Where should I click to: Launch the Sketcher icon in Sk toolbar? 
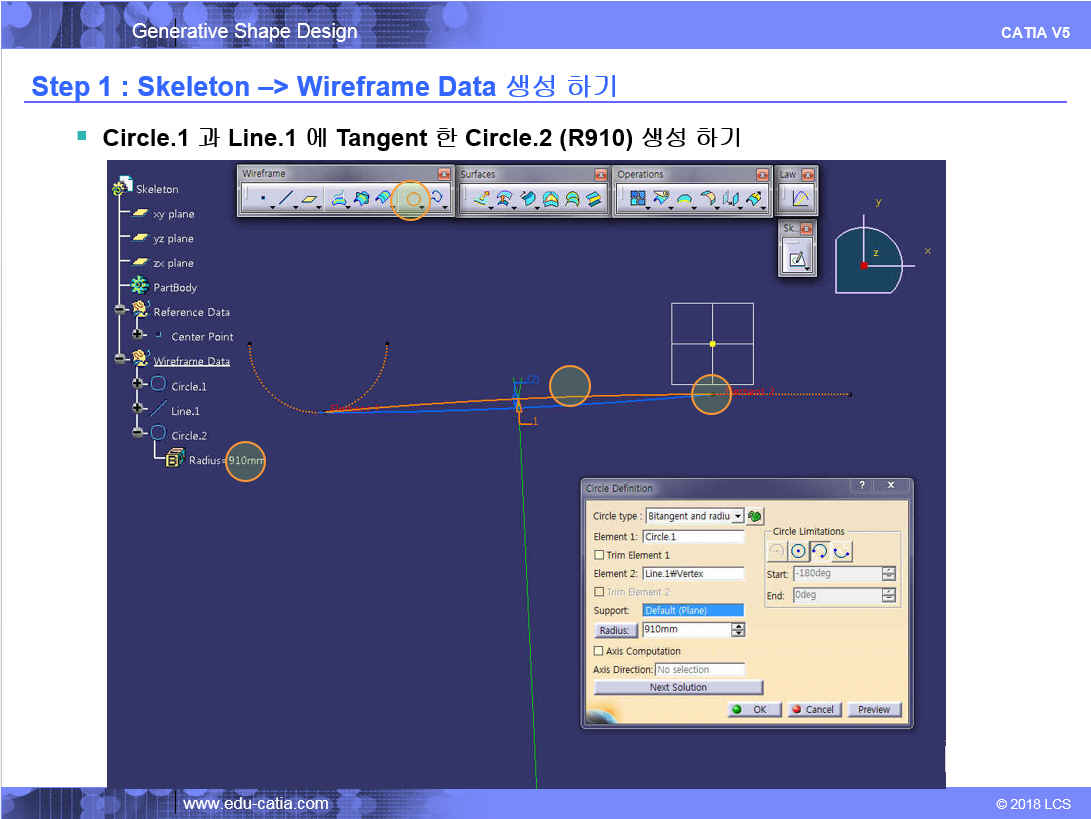pyautogui.click(x=797, y=260)
